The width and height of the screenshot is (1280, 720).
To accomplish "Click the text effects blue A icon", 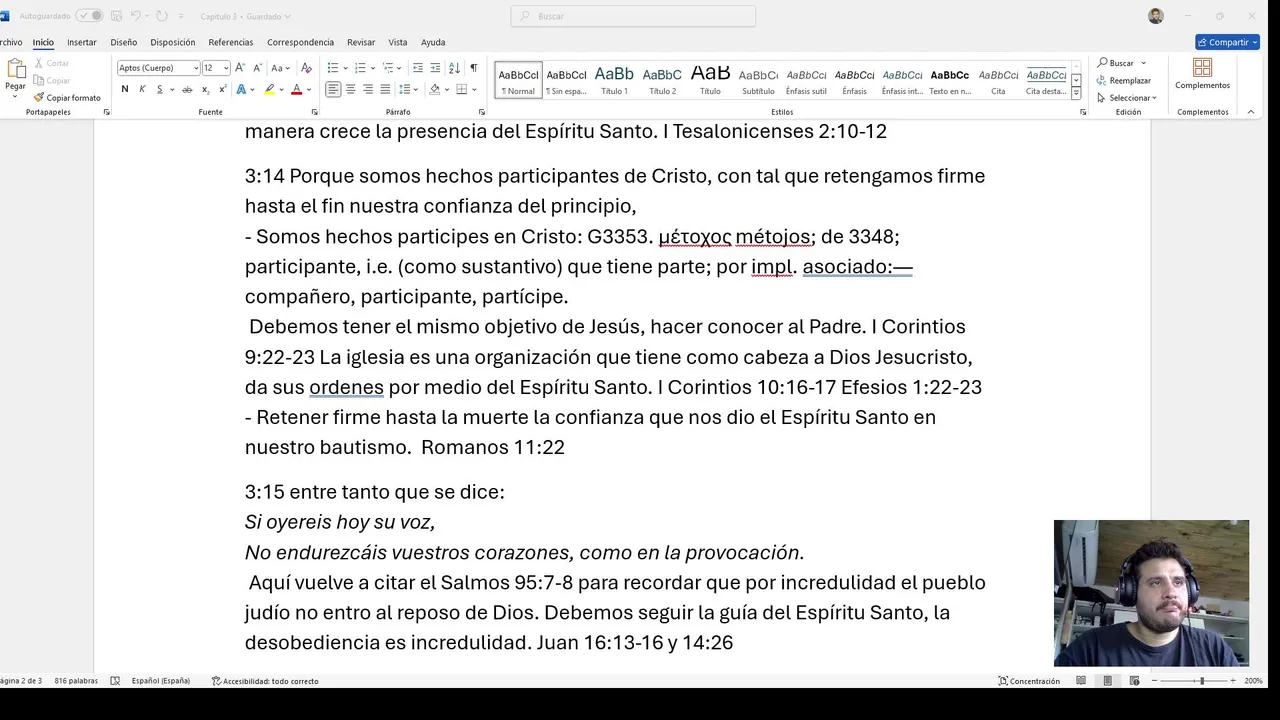I will [241, 89].
